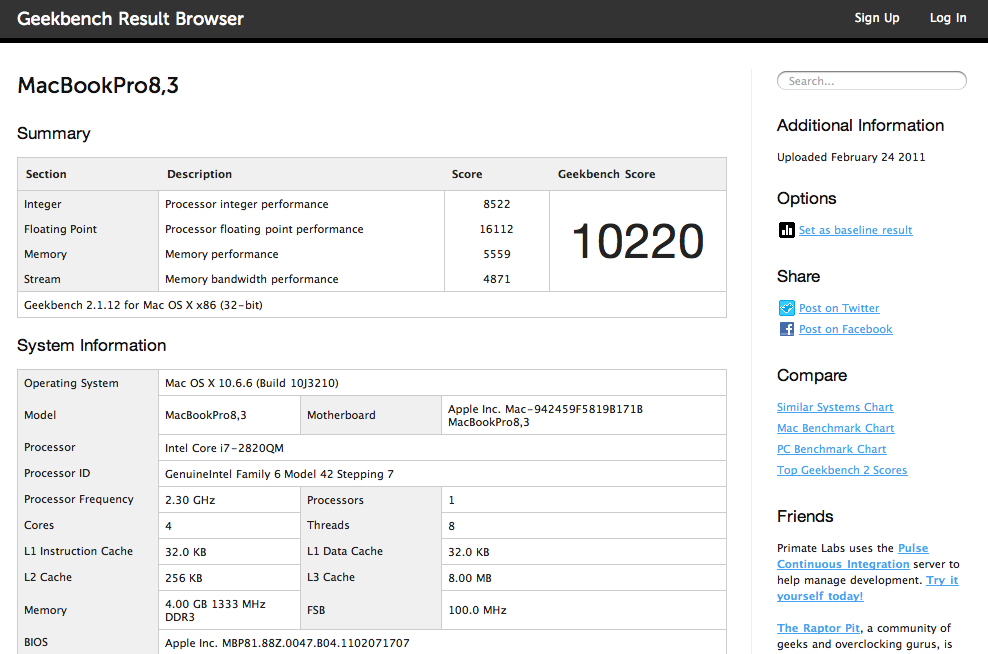Click the '2.30 GHz' frequency value
This screenshot has width=988, height=654.
pos(190,500)
